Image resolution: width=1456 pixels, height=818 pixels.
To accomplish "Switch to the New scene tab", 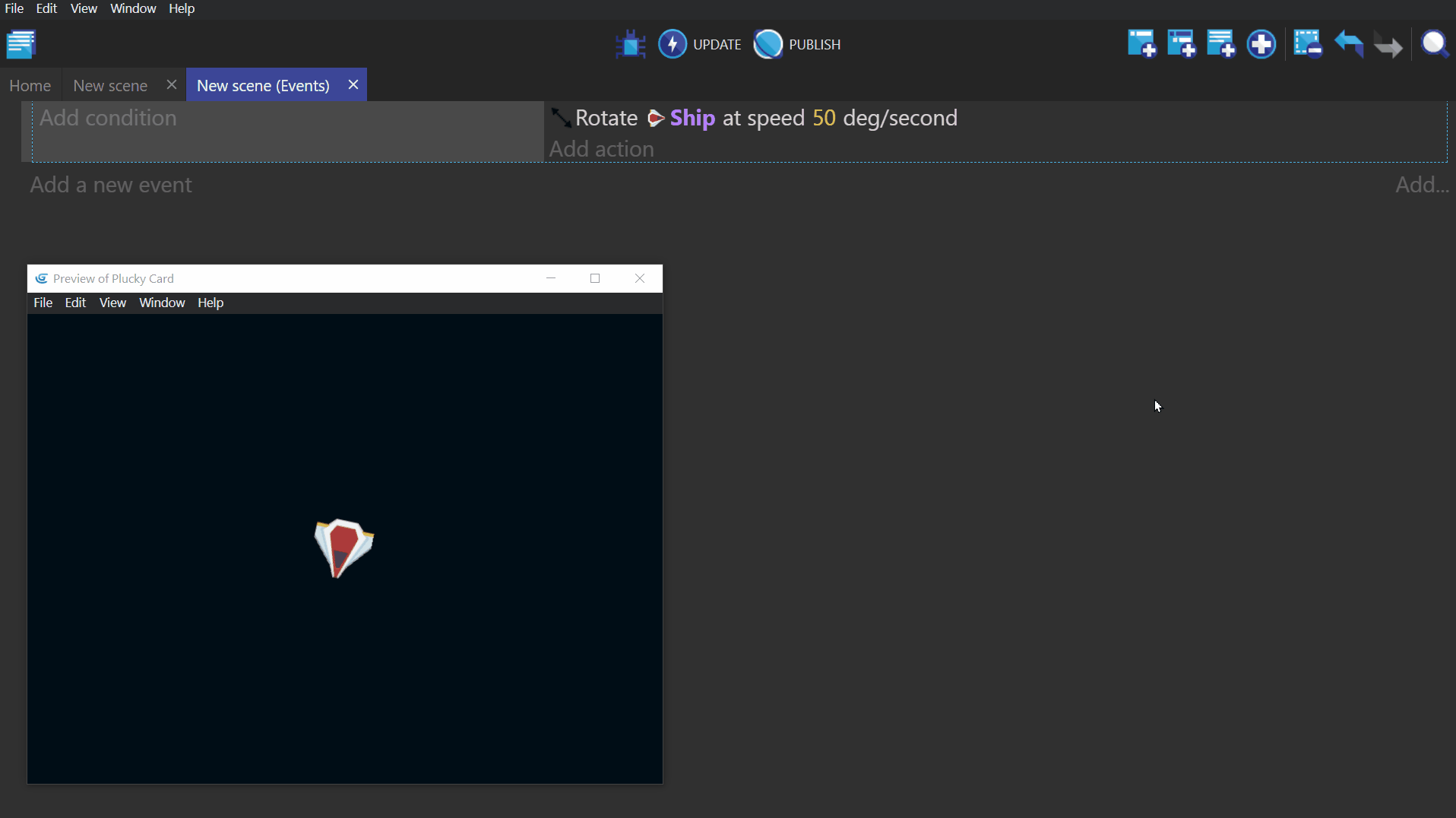I will pyautogui.click(x=110, y=85).
